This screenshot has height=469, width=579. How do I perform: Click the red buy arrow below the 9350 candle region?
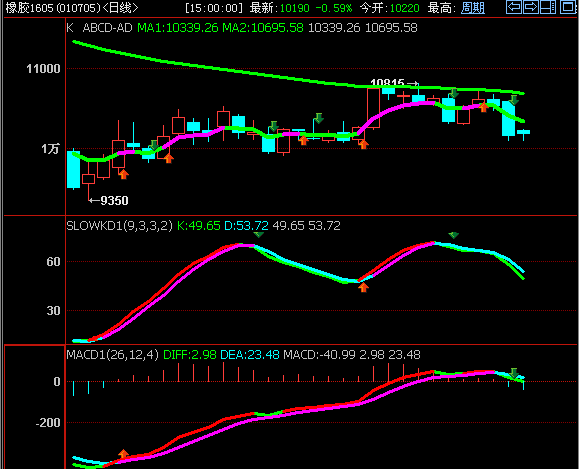tap(124, 174)
